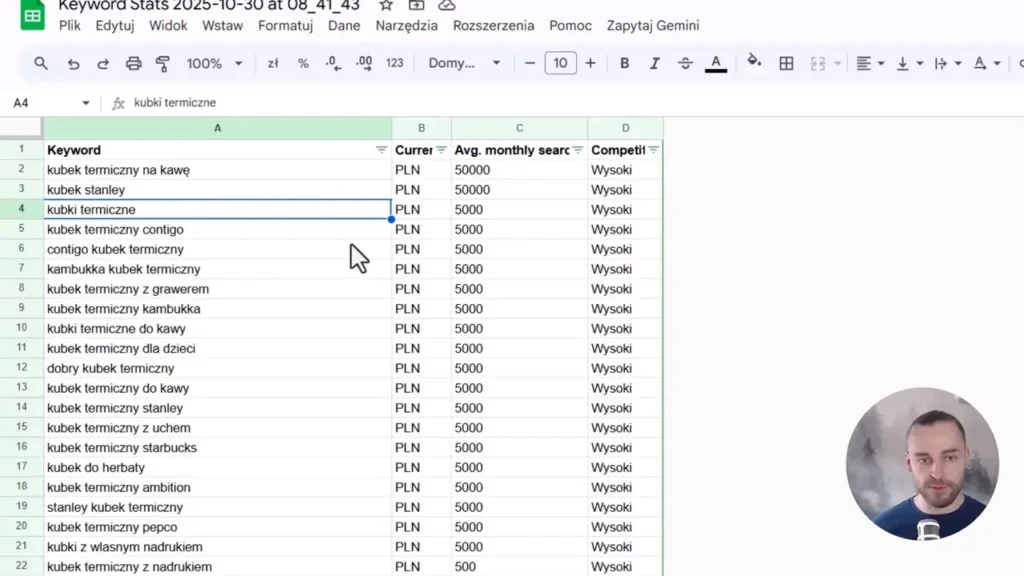
Task: Select cell 'kubki z własnym nadrukiem'
Action: (217, 547)
